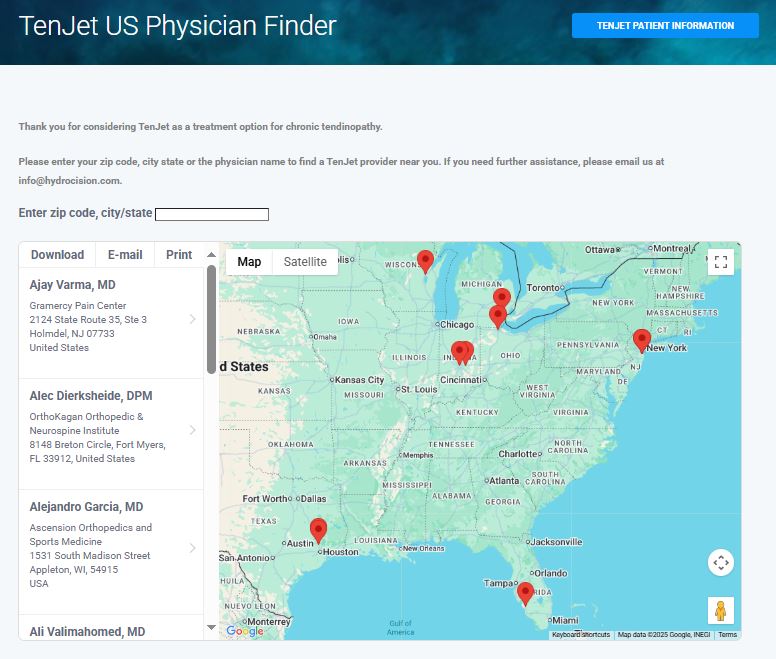This screenshot has height=659, width=776.
Task: Open the map Terms link
Action: 728,635
